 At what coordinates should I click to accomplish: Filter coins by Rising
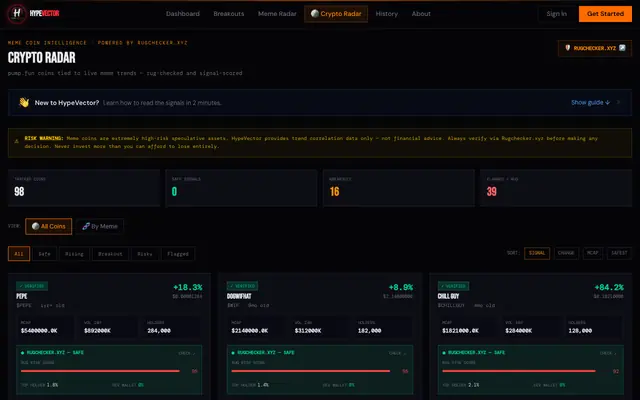[74, 253]
